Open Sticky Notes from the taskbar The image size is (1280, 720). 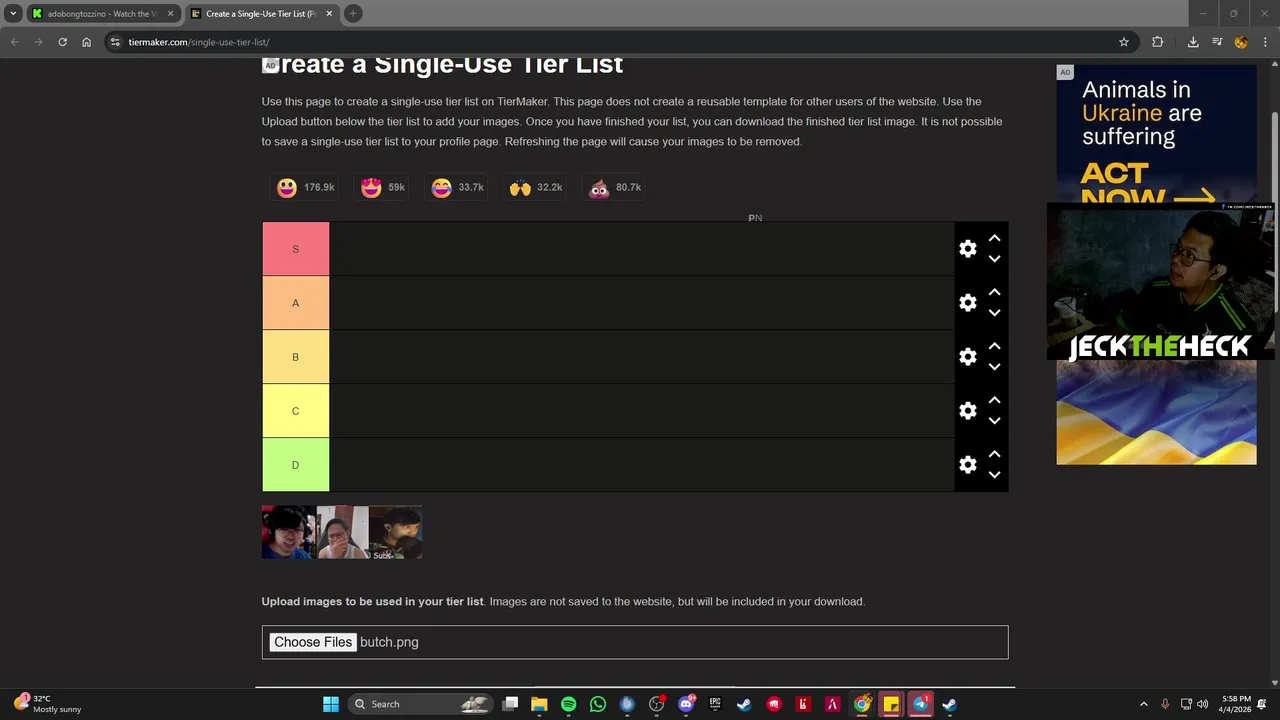[x=891, y=704]
